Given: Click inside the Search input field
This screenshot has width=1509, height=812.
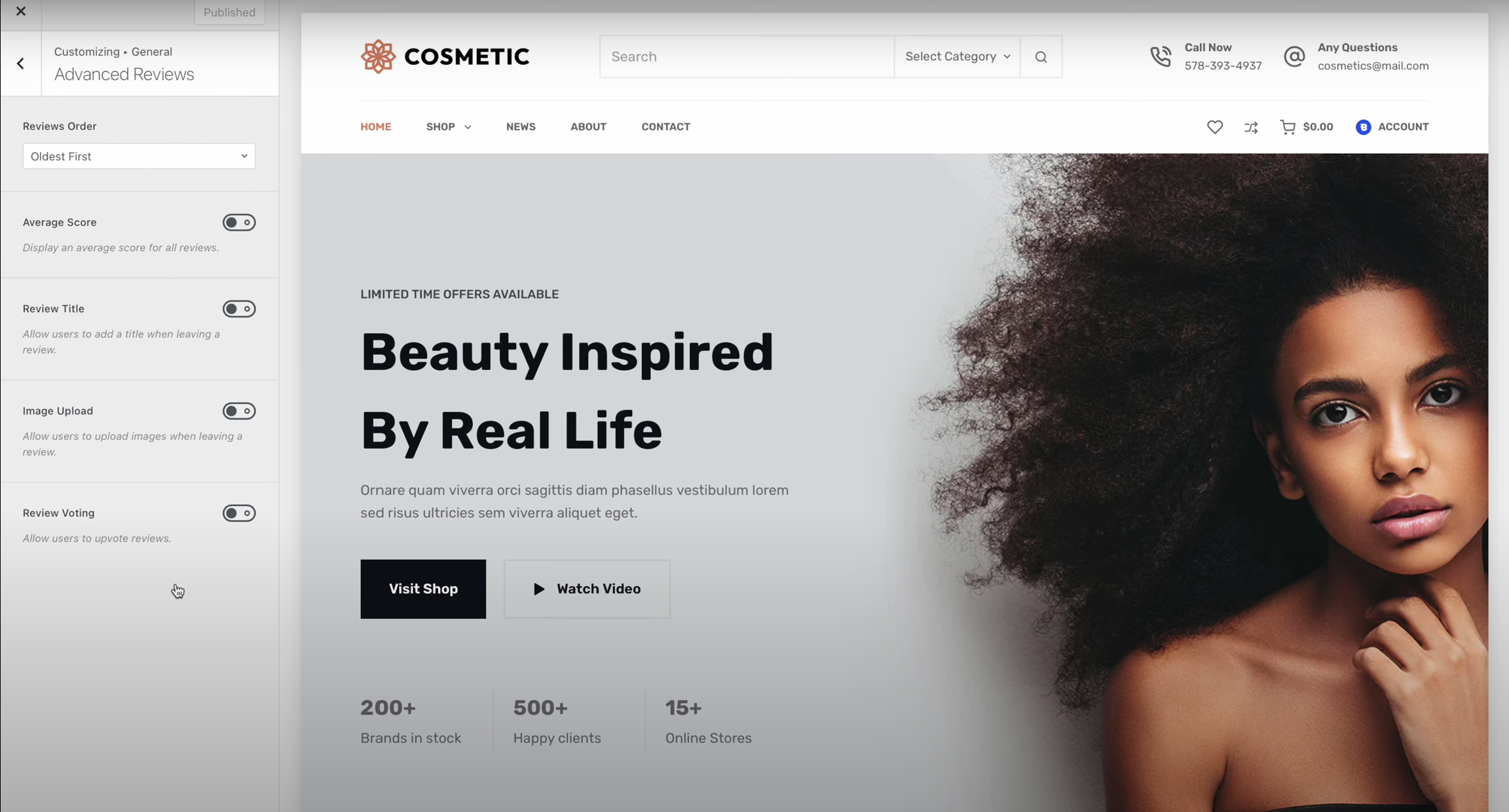Looking at the screenshot, I should tap(747, 57).
